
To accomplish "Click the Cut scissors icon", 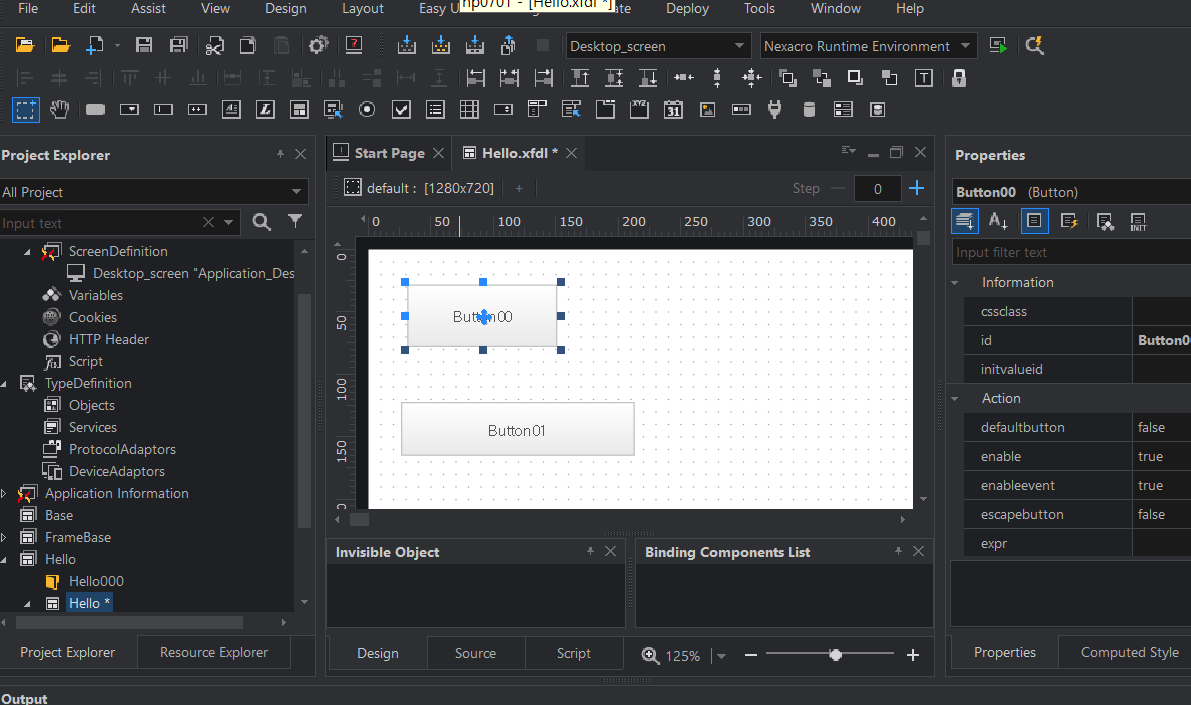I will 215,46.
